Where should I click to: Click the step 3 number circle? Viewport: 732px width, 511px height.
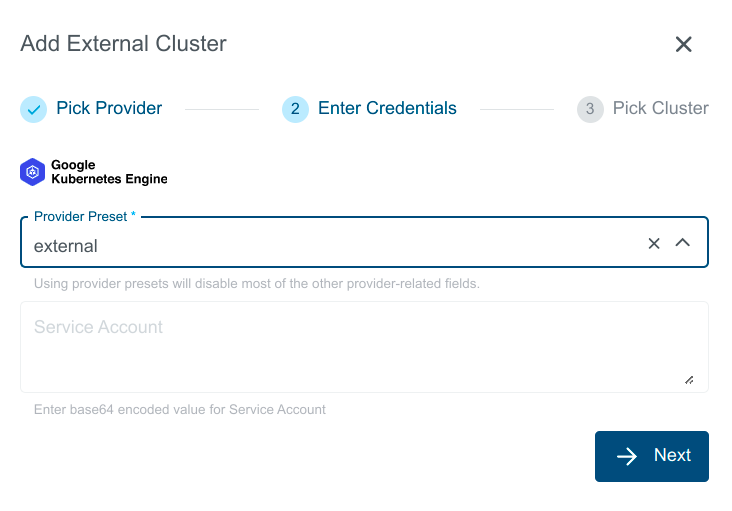[590, 109]
